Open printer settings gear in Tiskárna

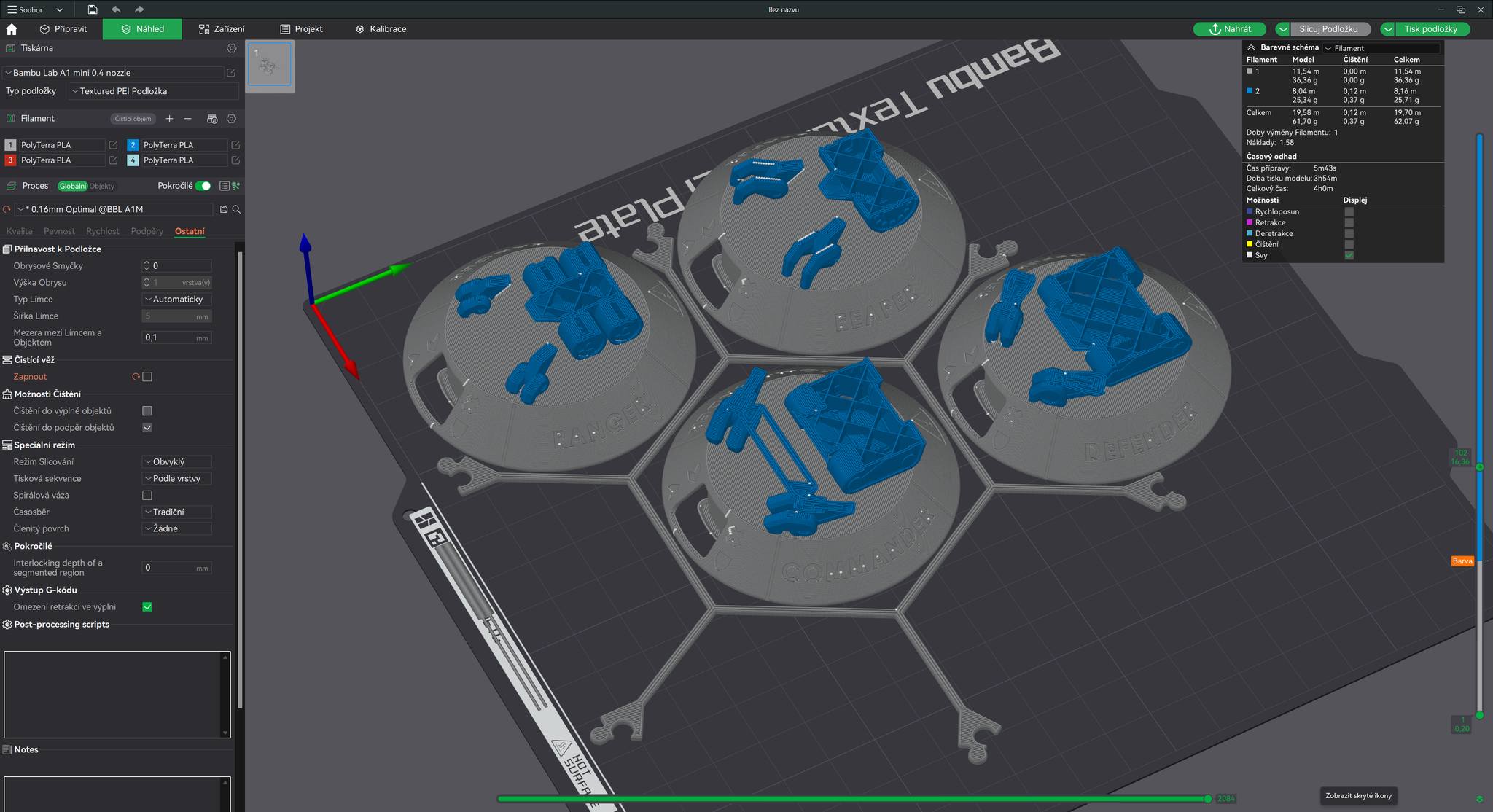coord(231,48)
